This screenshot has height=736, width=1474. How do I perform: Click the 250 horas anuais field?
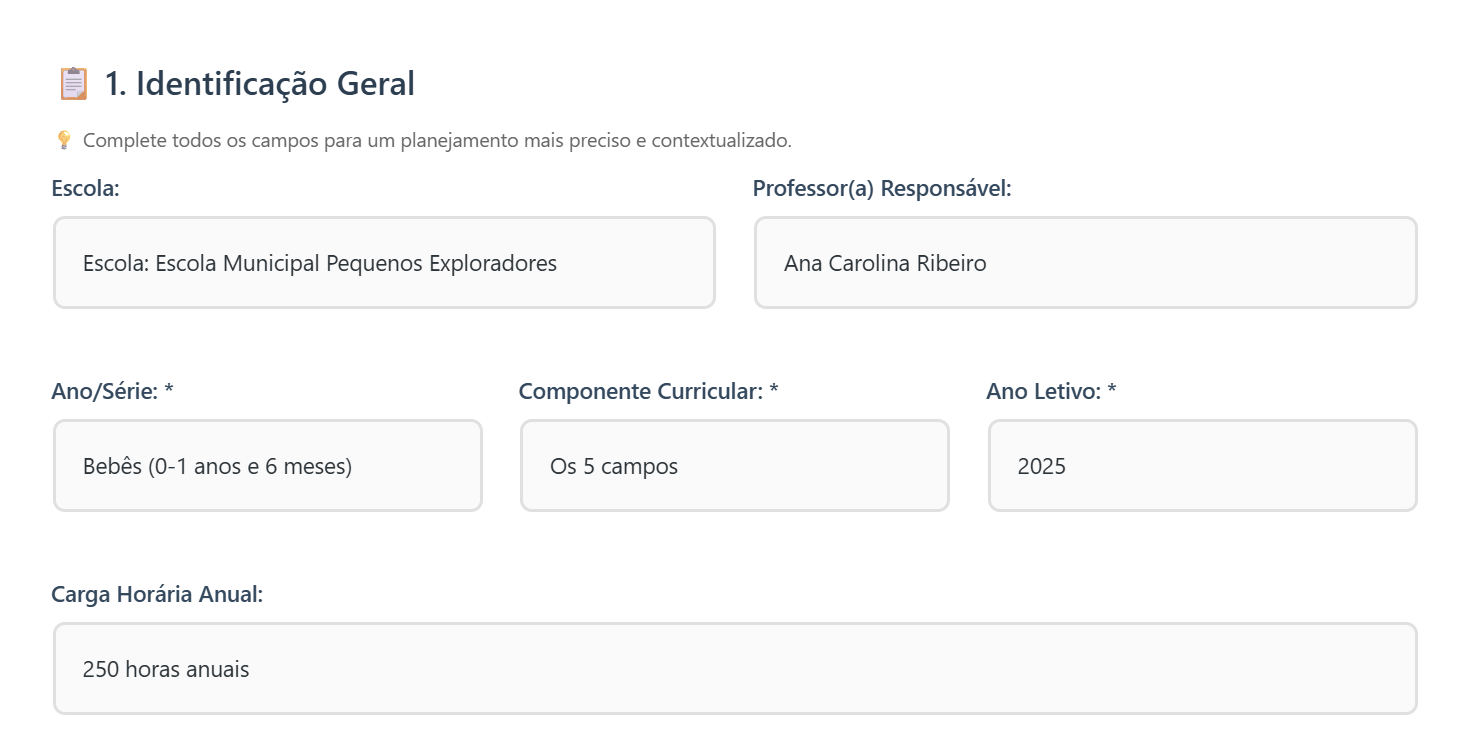[x=735, y=669]
